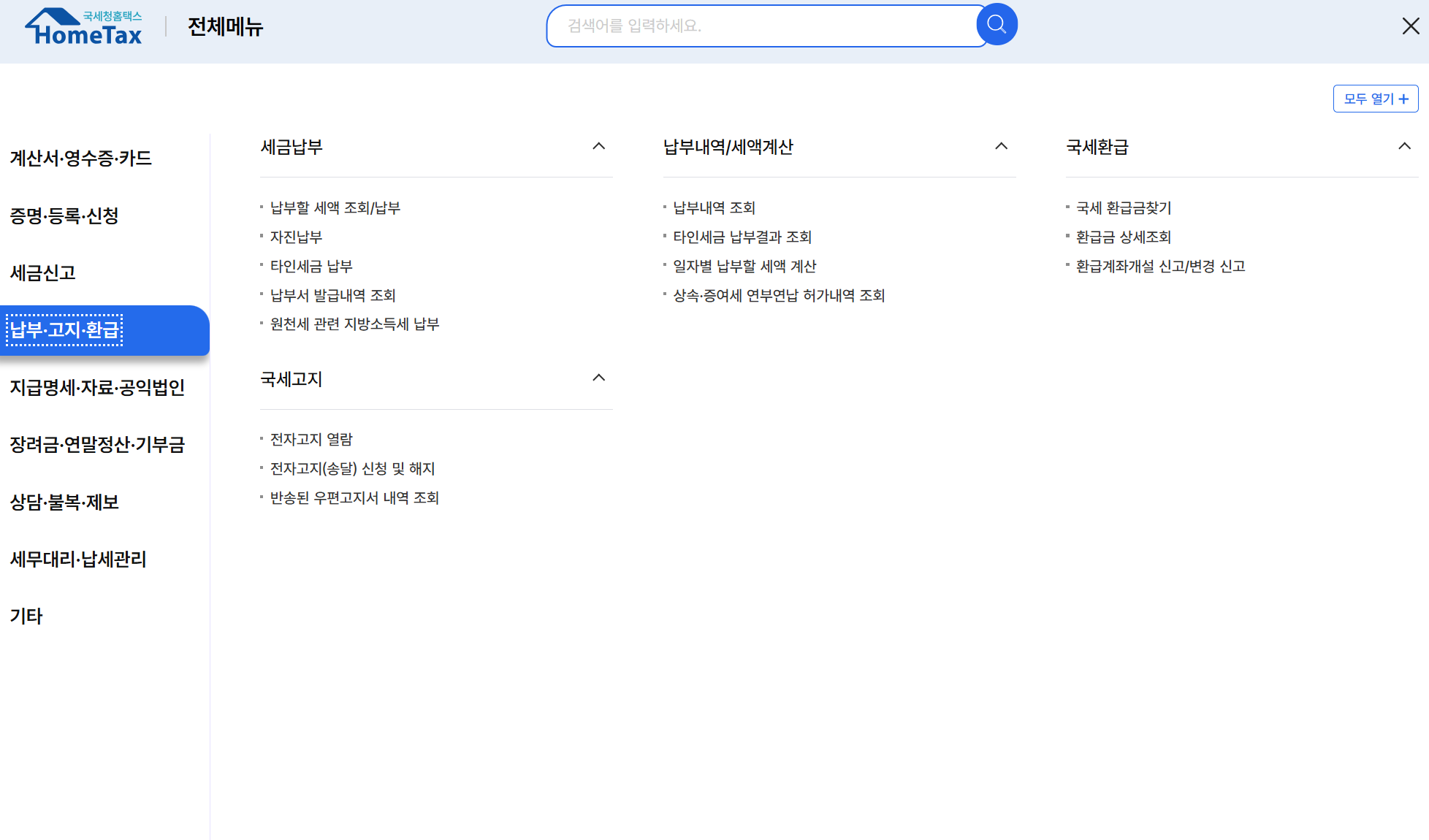
Task: Collapse the 국세환급 section chevron
Action: point(1403,146)
